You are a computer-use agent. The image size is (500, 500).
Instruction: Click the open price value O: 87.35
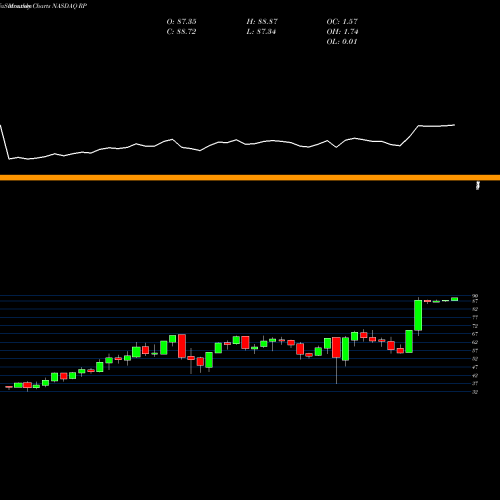tap(181, 22)
